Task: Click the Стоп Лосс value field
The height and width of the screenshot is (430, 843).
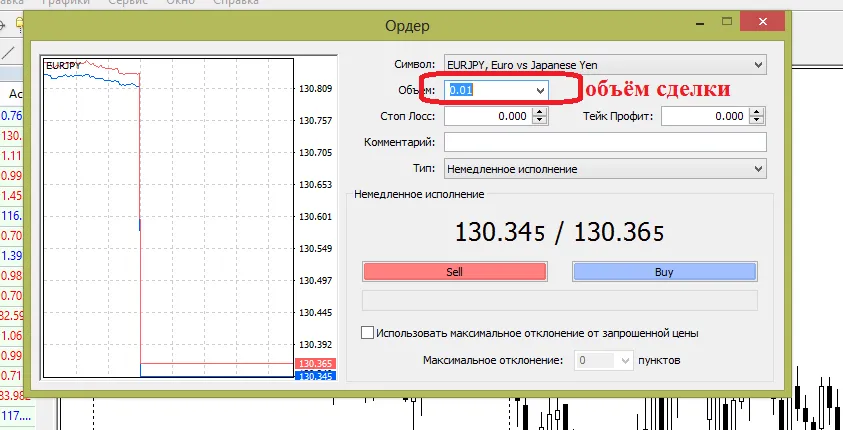Action: pos(488,116)
